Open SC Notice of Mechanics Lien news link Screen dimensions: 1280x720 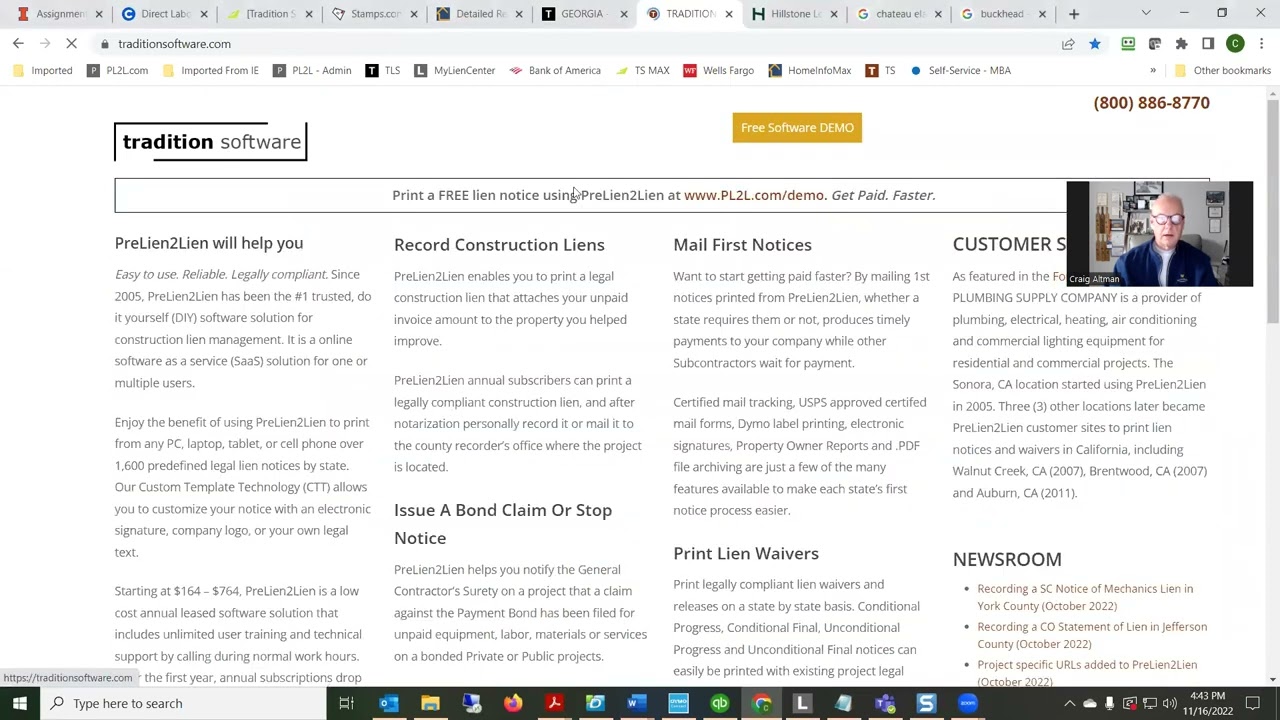pyautogui.click(x=1085, y=597)
